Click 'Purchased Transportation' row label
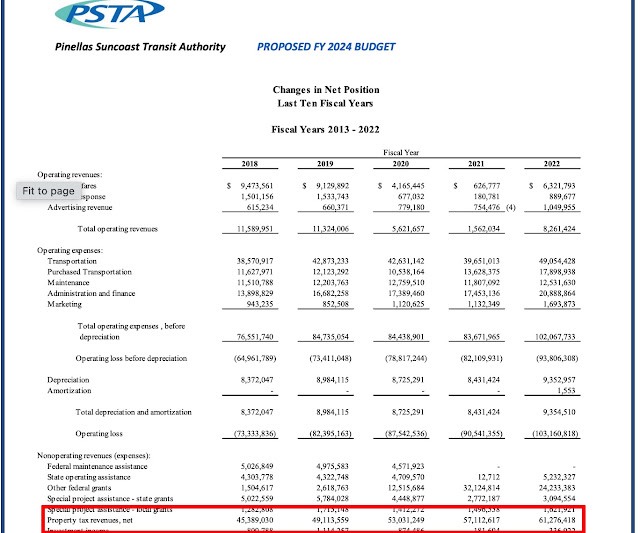This screenshot has width=640, height=533. pyautogui.click(x=89, y=272)
